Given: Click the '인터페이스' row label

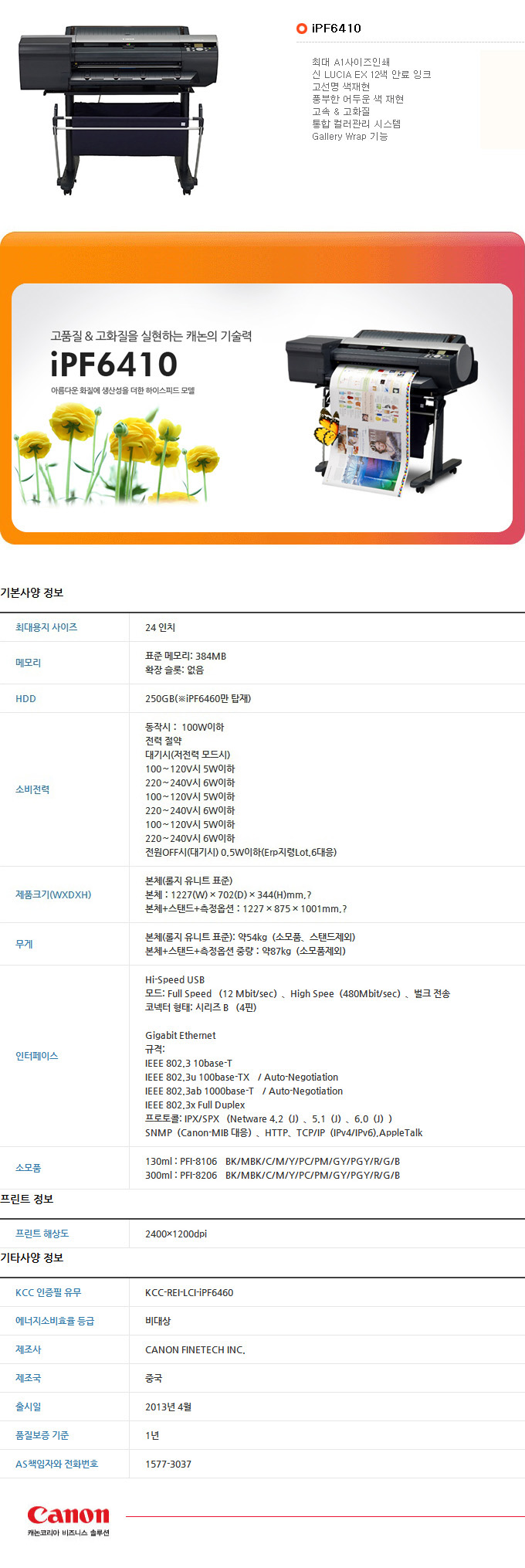Looking at the screenshot, I should [x=37, y=1056].
